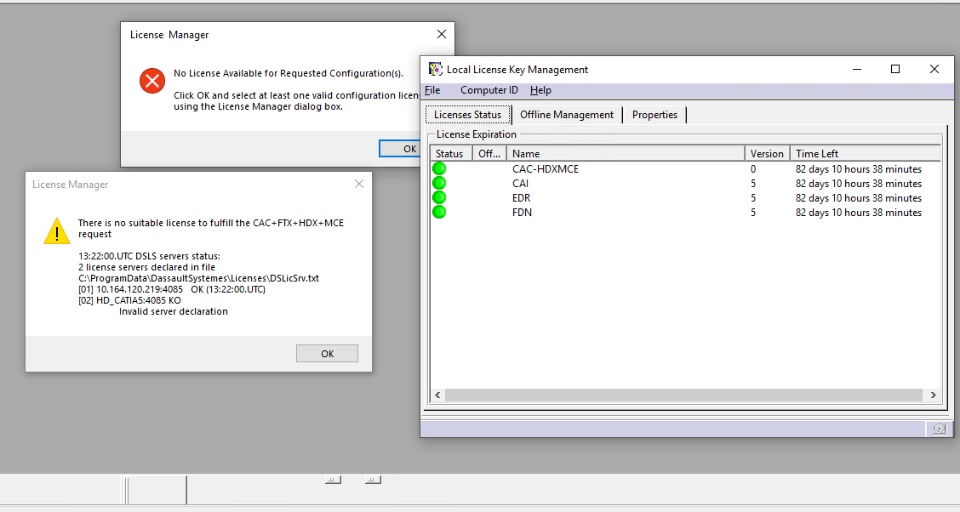The height and width of the screenshot is (512, 960).
Task: Maximize the Local License Key Management window
Action: (895, 69)
